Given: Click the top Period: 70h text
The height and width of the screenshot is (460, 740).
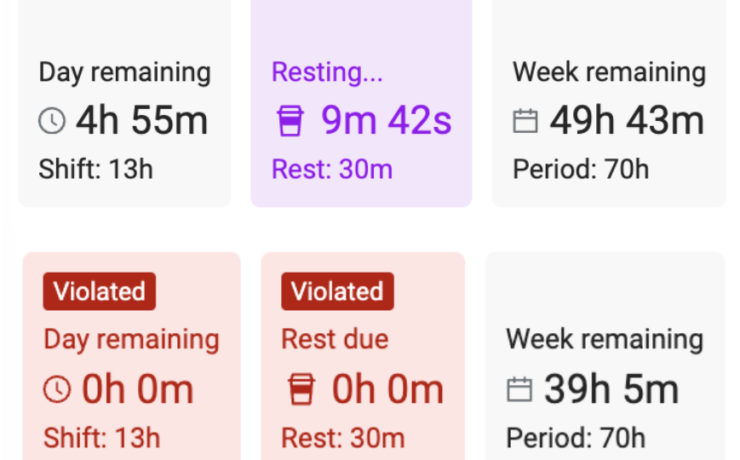Looking at the screenshot, I should [581, 169].
